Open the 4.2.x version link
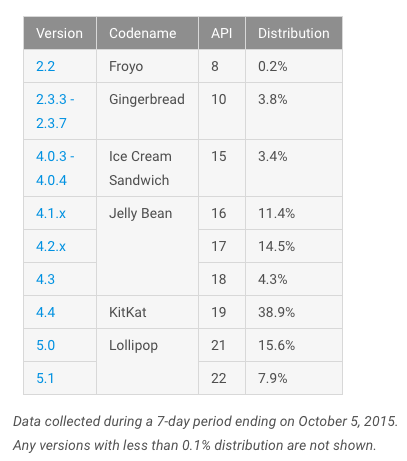 51,246
